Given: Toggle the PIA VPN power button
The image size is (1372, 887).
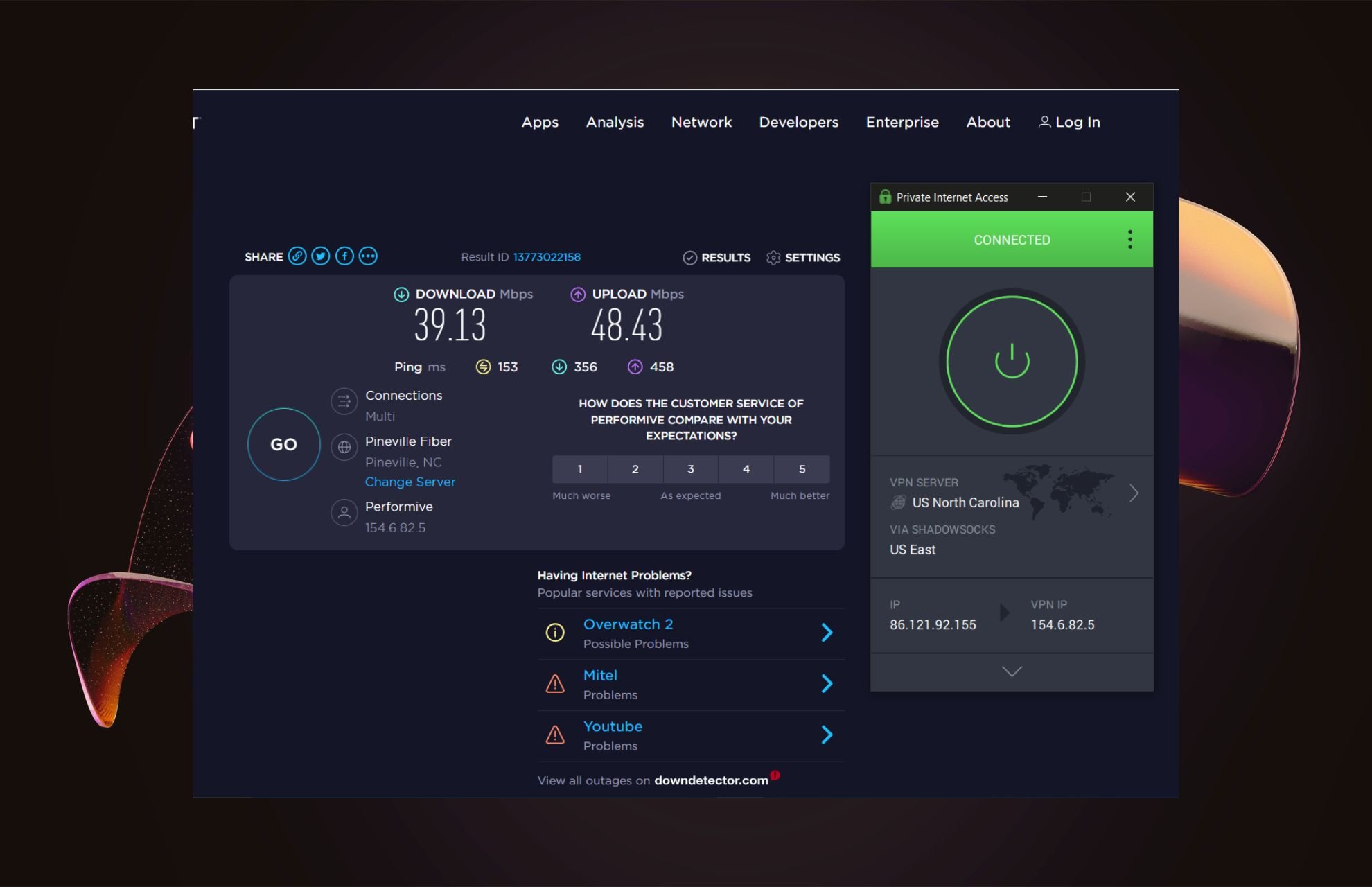Looking at the screenshot, I should [x=1012, y=362].
